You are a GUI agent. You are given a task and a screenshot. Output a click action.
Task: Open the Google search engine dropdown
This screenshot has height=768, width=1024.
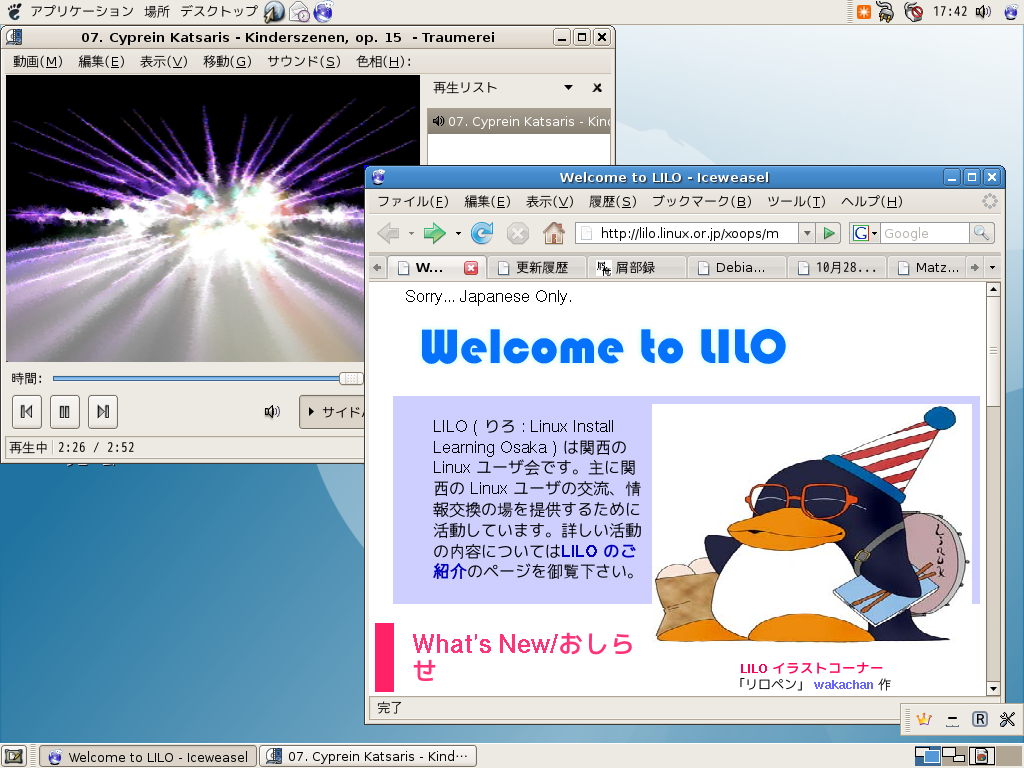[x=865, y=233]
